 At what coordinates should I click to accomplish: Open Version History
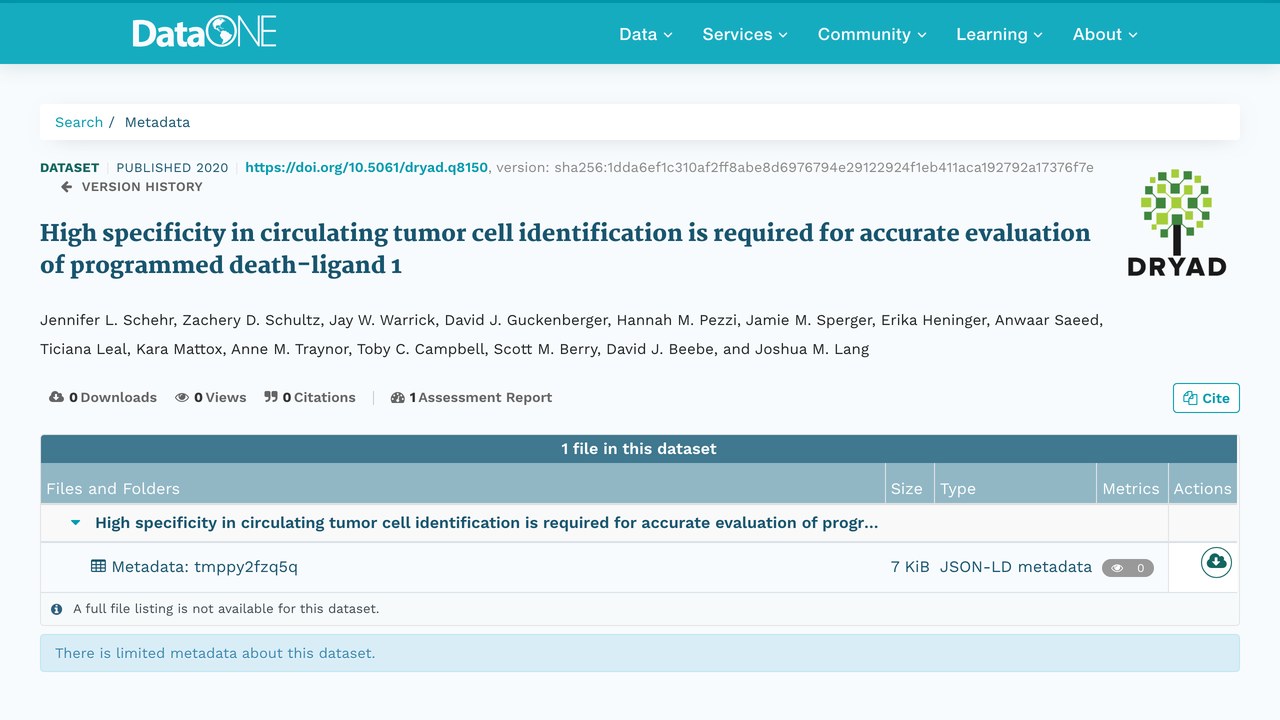tap(132, 187)
